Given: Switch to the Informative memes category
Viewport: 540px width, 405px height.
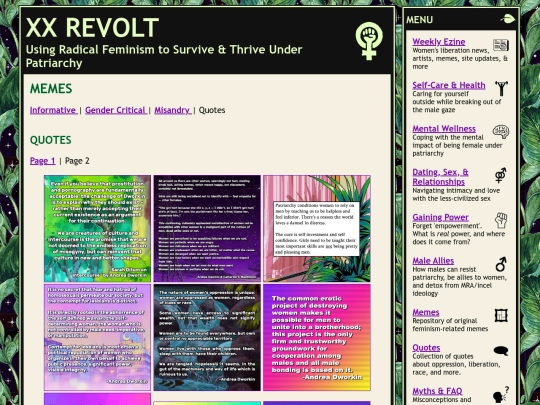Looking at the screenshot, I should (x=53, y=110).
